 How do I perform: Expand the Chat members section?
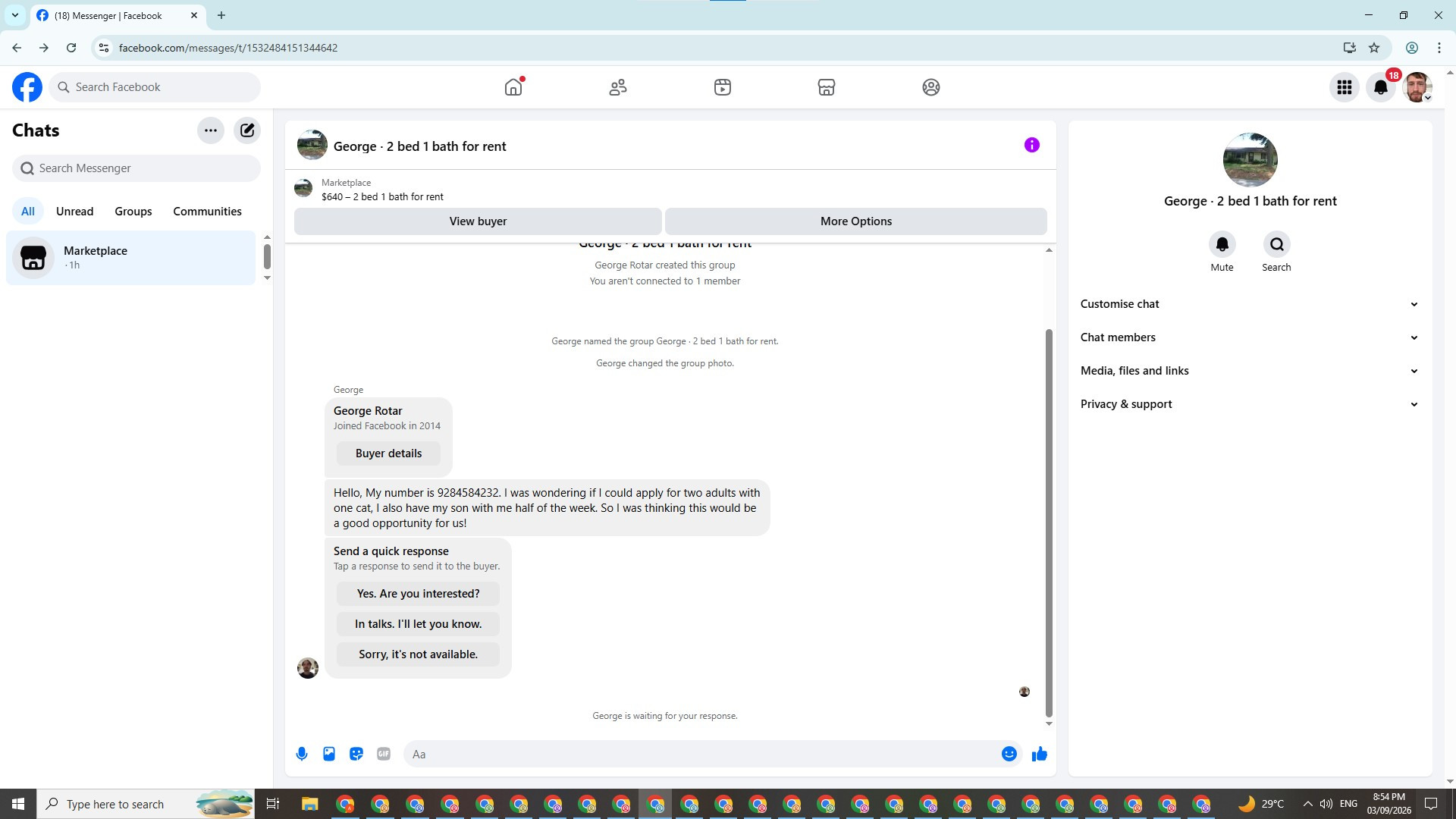pos(1250,337)
